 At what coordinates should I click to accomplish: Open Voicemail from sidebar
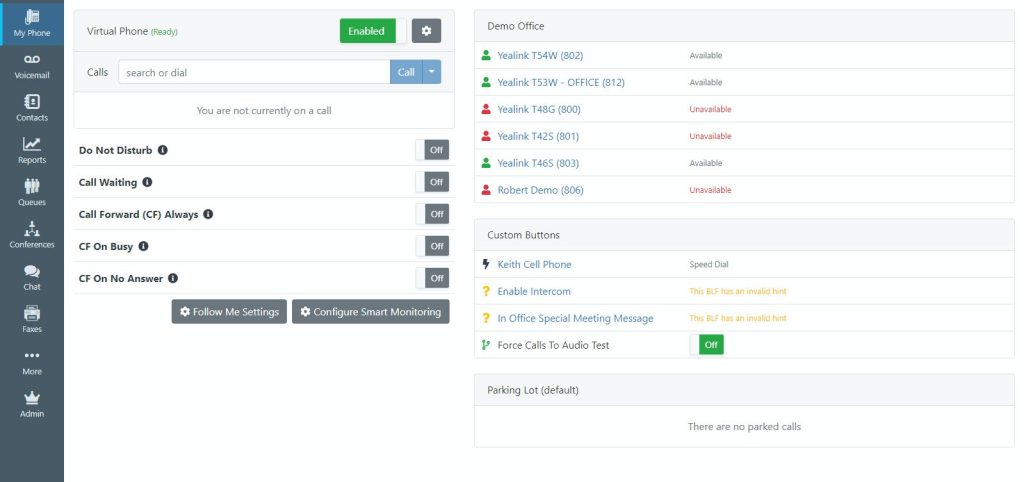tap(31, 66)
